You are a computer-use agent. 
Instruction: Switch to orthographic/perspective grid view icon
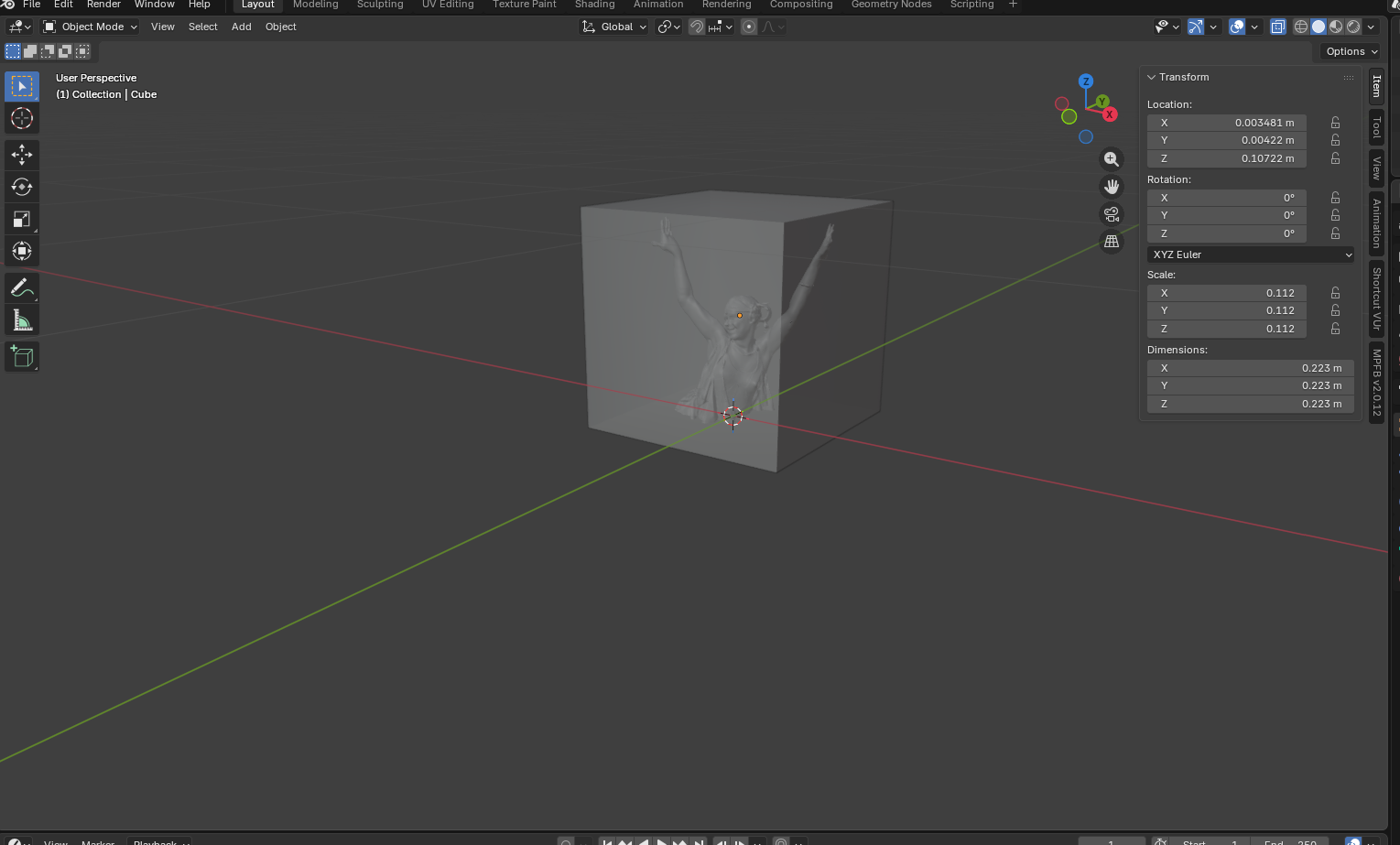pos(1112,242)
